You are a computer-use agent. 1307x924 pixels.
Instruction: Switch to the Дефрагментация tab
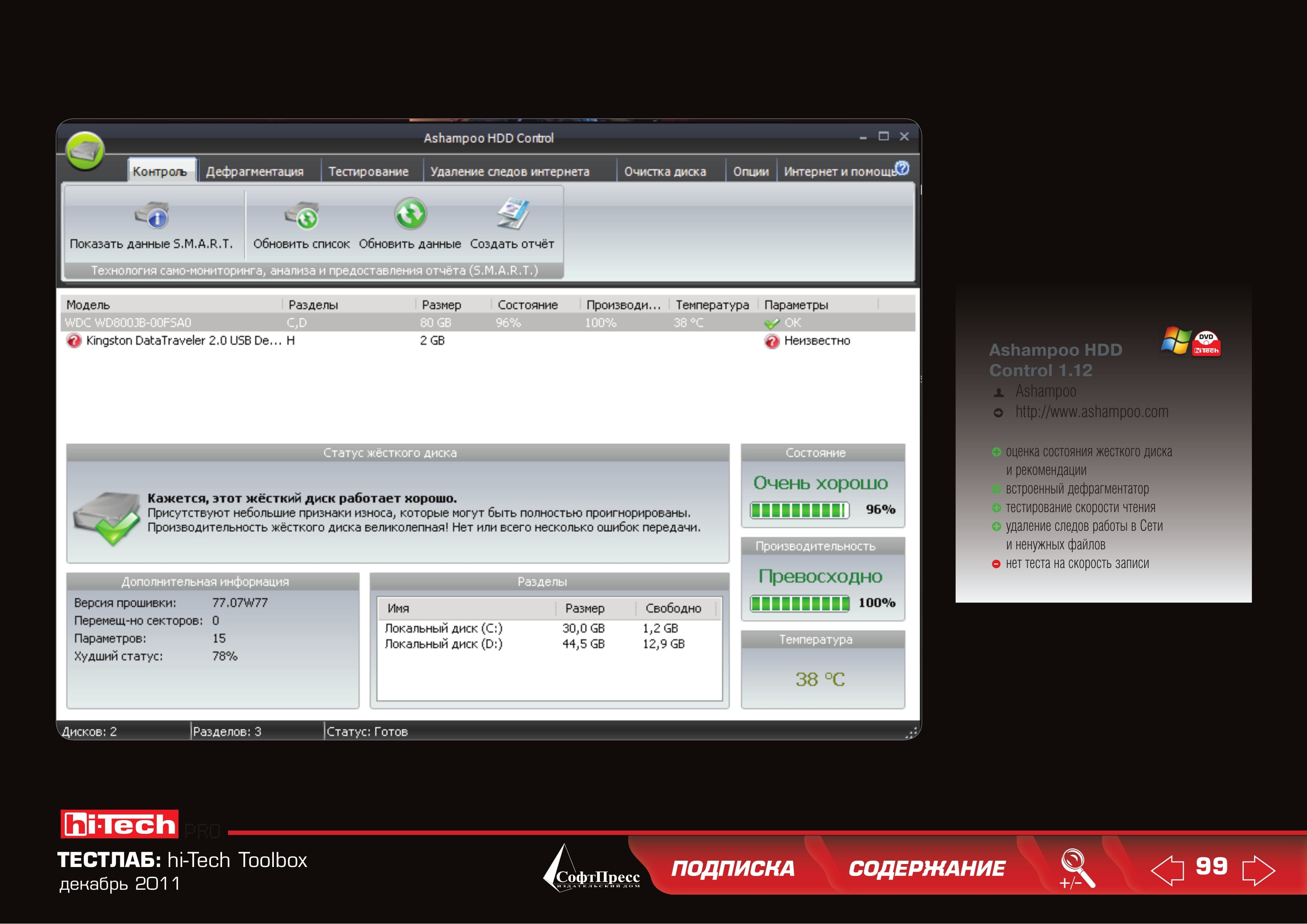(254, 171)
